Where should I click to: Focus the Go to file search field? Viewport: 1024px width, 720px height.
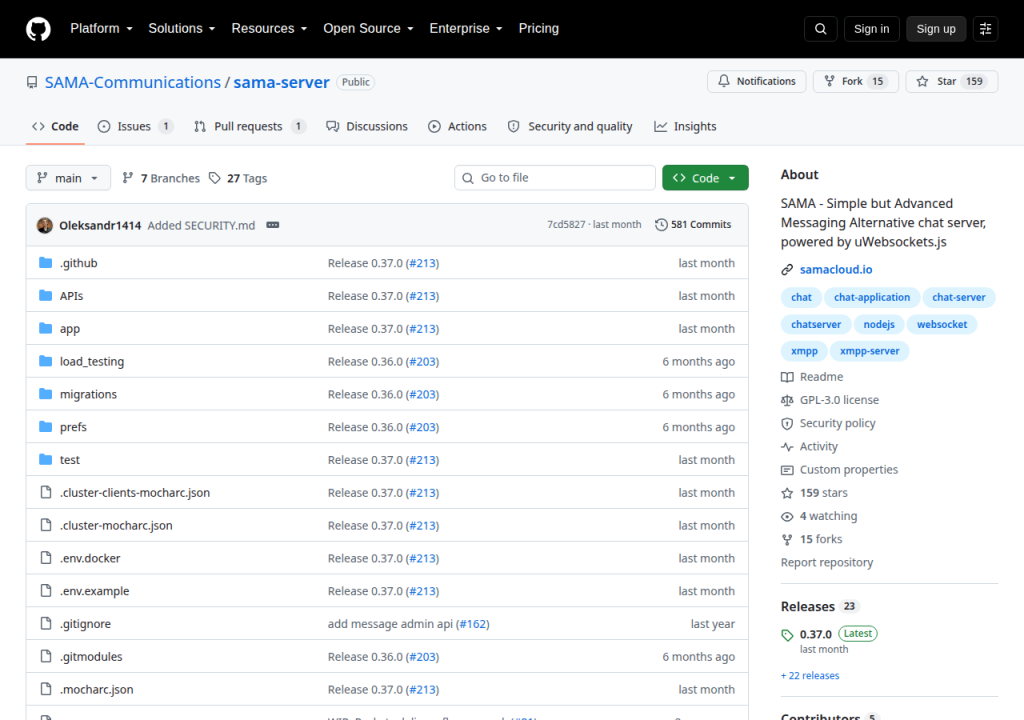click(554, 178)
